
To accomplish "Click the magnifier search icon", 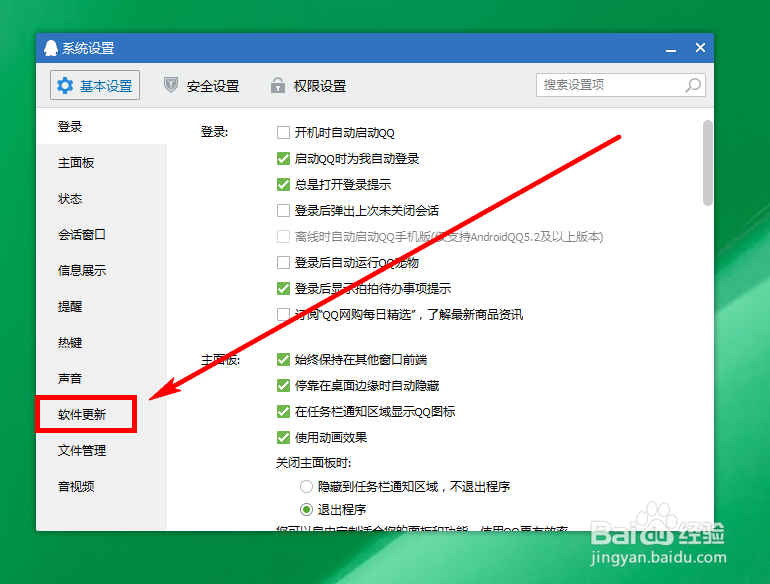I will (693, 85).
